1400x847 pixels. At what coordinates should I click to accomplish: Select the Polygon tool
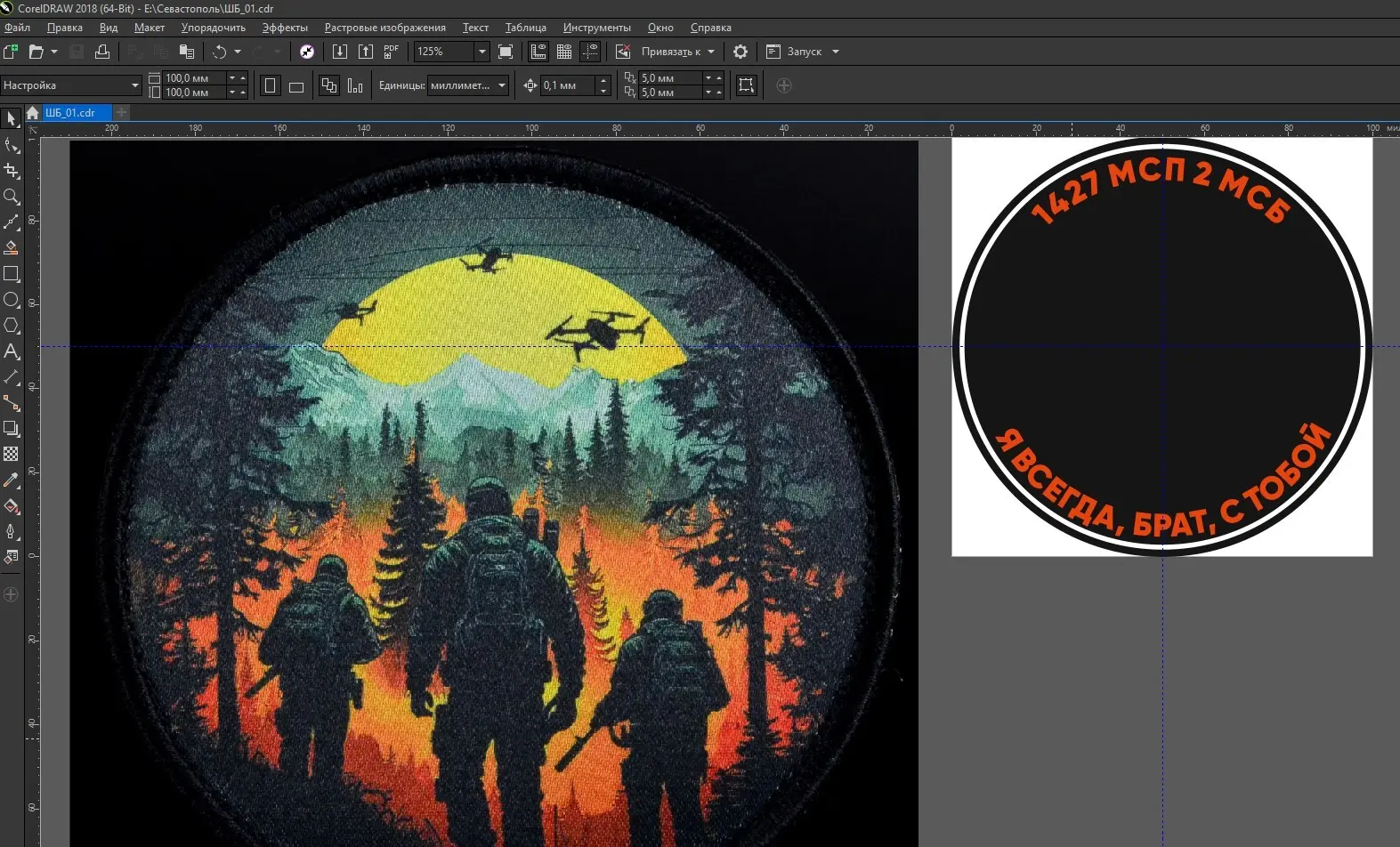[12, 326]
